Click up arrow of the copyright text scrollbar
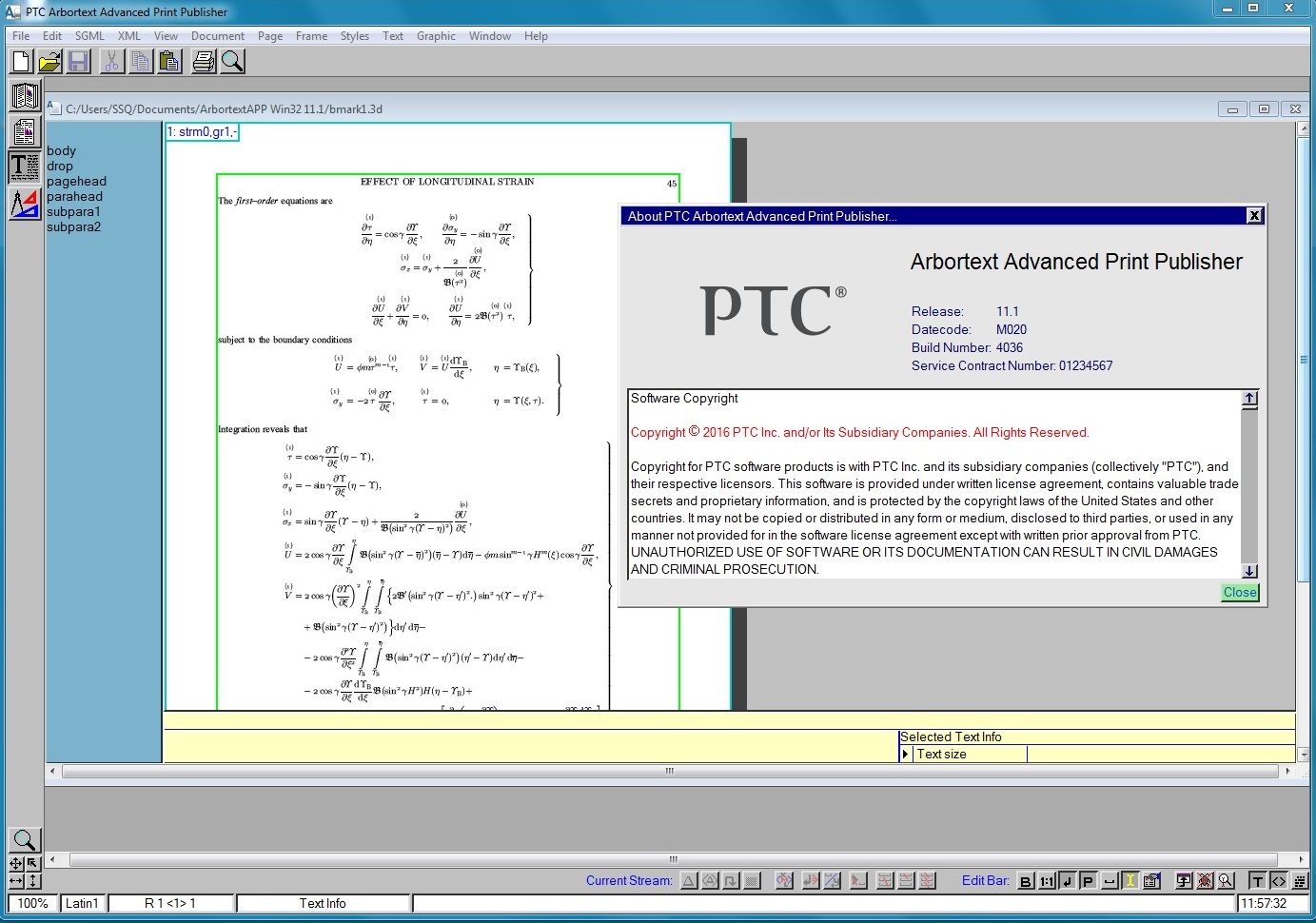The image size is (1316, 923). coord(1250,399)
